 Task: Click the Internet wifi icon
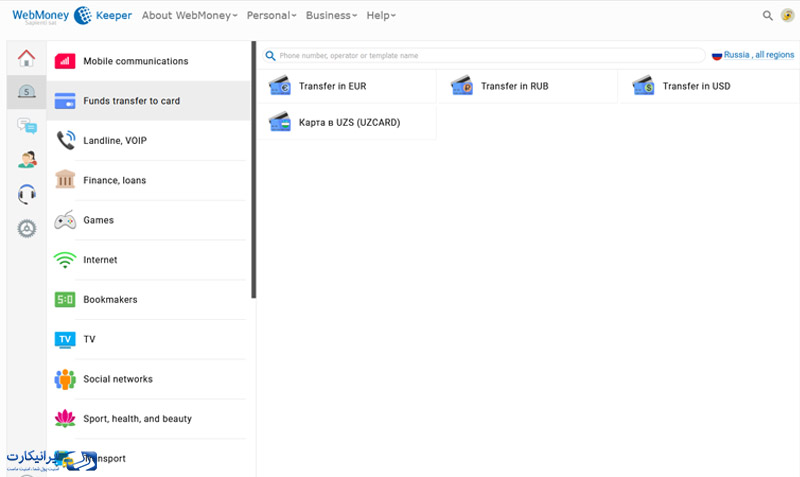click(x=65, y=260)
